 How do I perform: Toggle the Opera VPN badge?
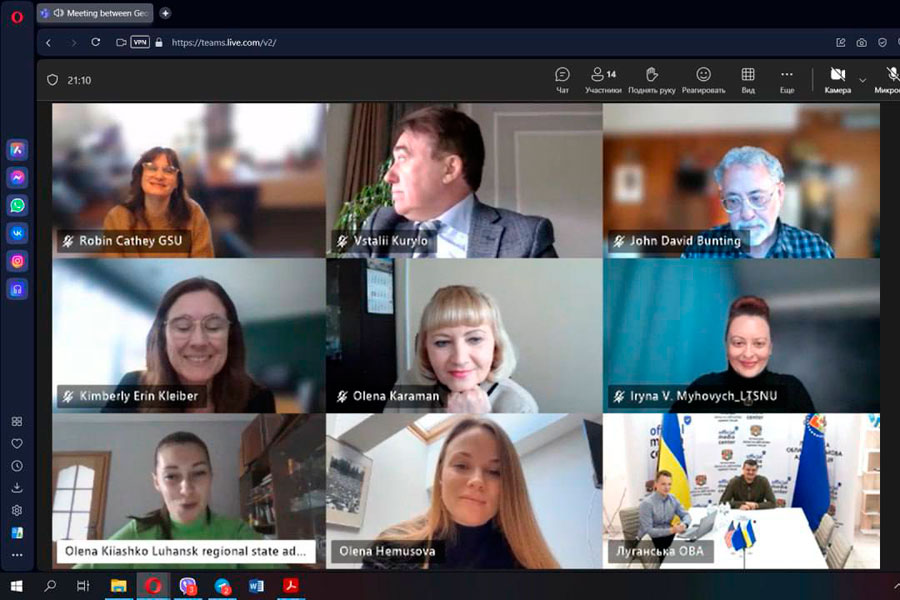tap(140, 42)
